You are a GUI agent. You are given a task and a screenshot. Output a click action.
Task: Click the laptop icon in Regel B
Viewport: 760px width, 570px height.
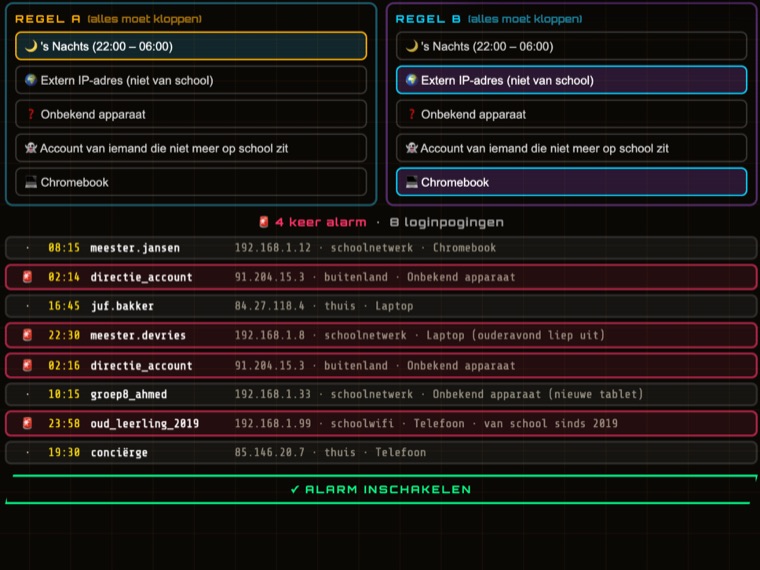tap(412, 182)
